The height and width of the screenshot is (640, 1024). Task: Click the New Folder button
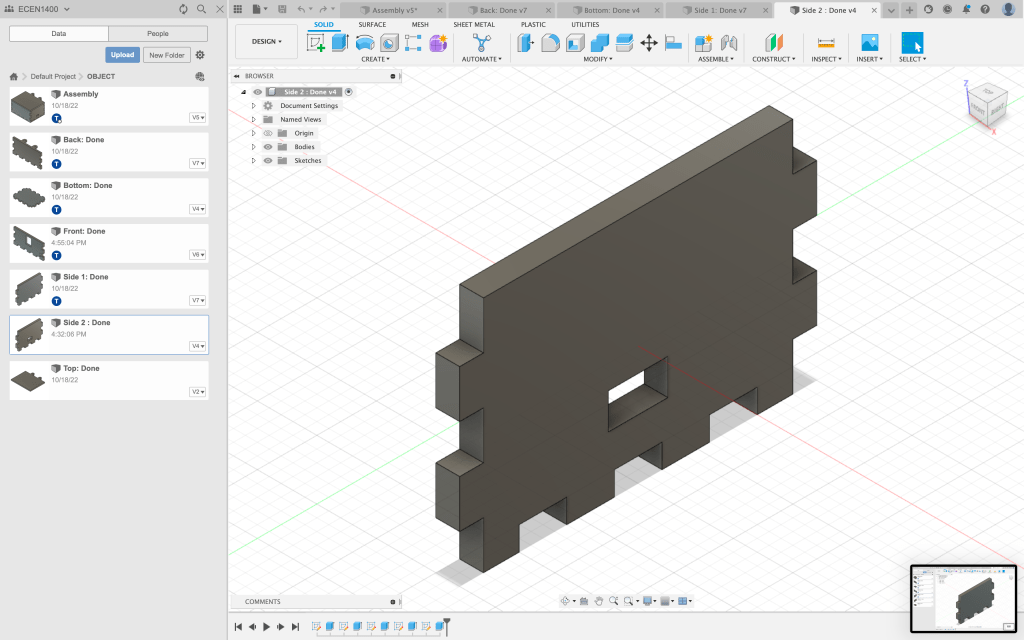coord(167,55)
